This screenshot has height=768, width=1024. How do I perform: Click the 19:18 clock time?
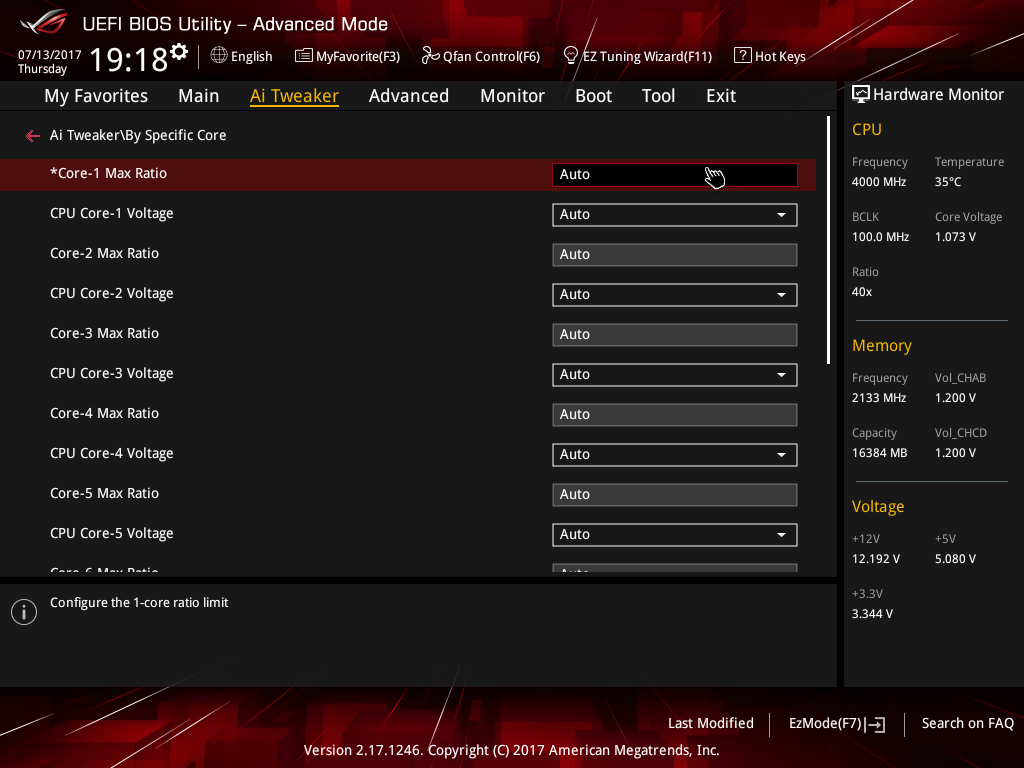129,60
